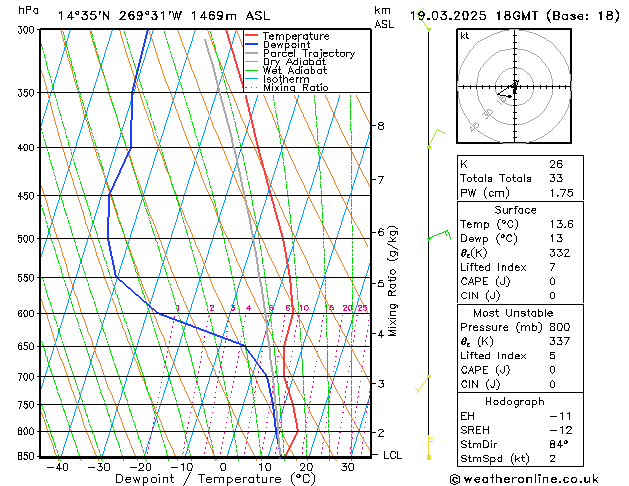The height and width of the screenshot is (486, 629).
Task: Click the 8 km altitude tick label
Action: pos(381,126)
